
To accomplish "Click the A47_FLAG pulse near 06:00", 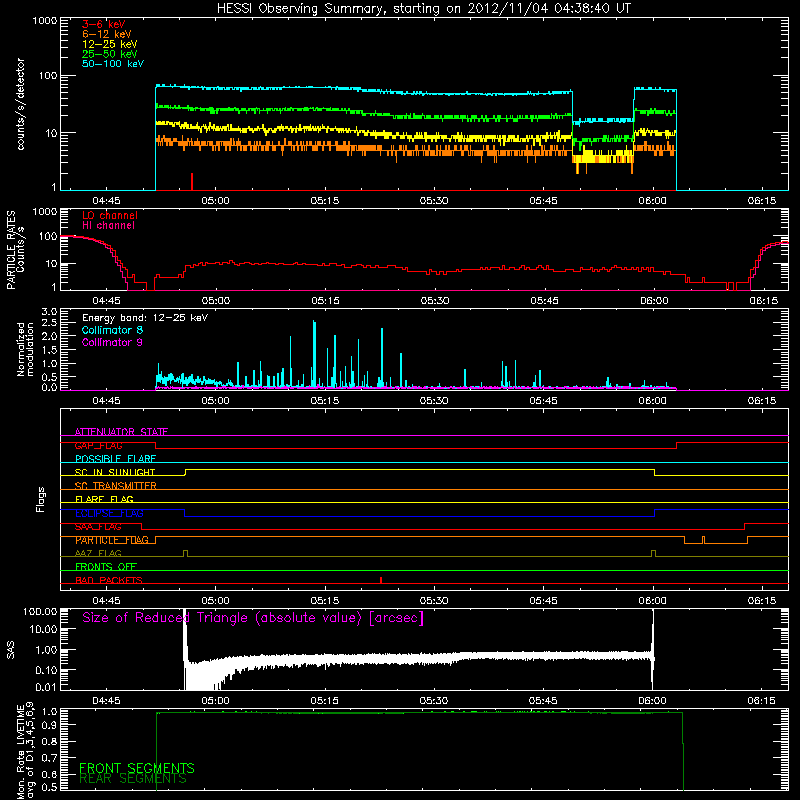I will pyautogui.click(x=654, y=553).
